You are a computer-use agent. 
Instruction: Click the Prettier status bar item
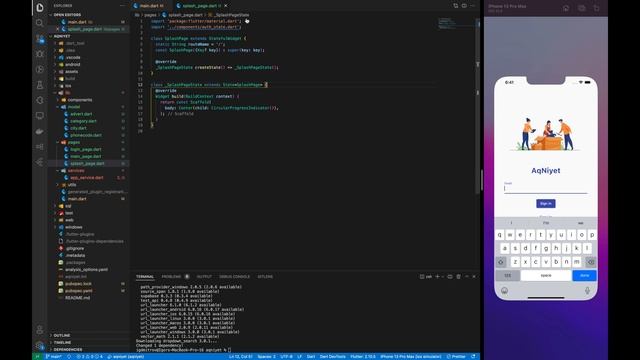click(456, 356)
